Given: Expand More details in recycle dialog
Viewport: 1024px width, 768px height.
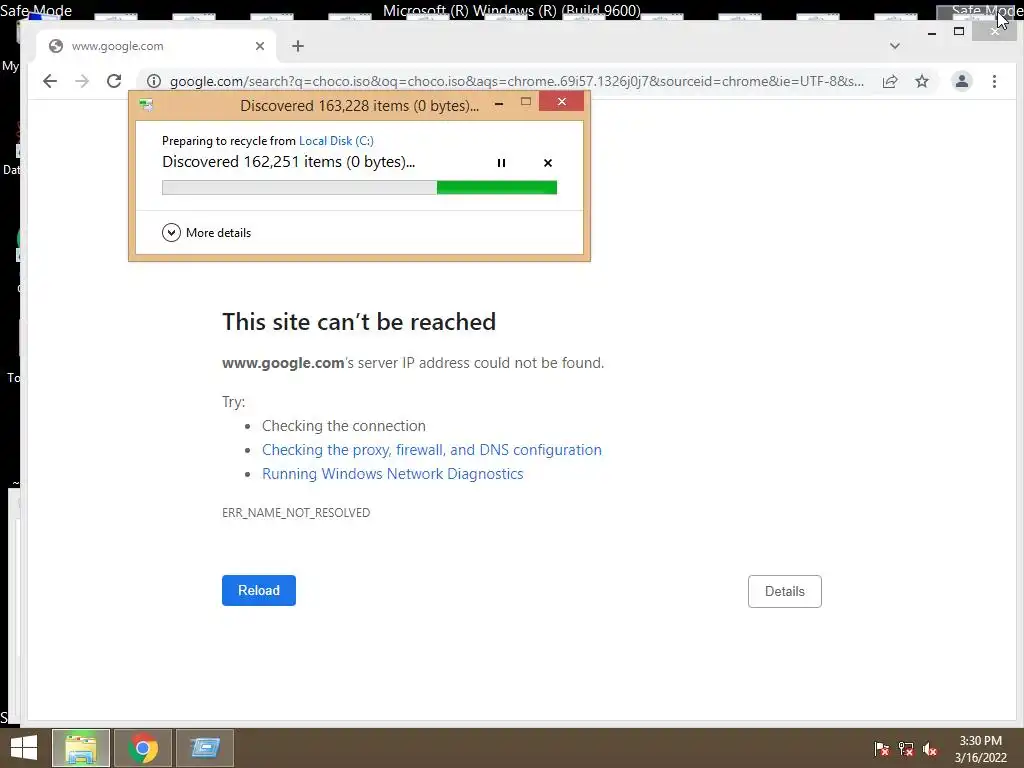Looking at the screenshot, I should (x=206, y=232).
